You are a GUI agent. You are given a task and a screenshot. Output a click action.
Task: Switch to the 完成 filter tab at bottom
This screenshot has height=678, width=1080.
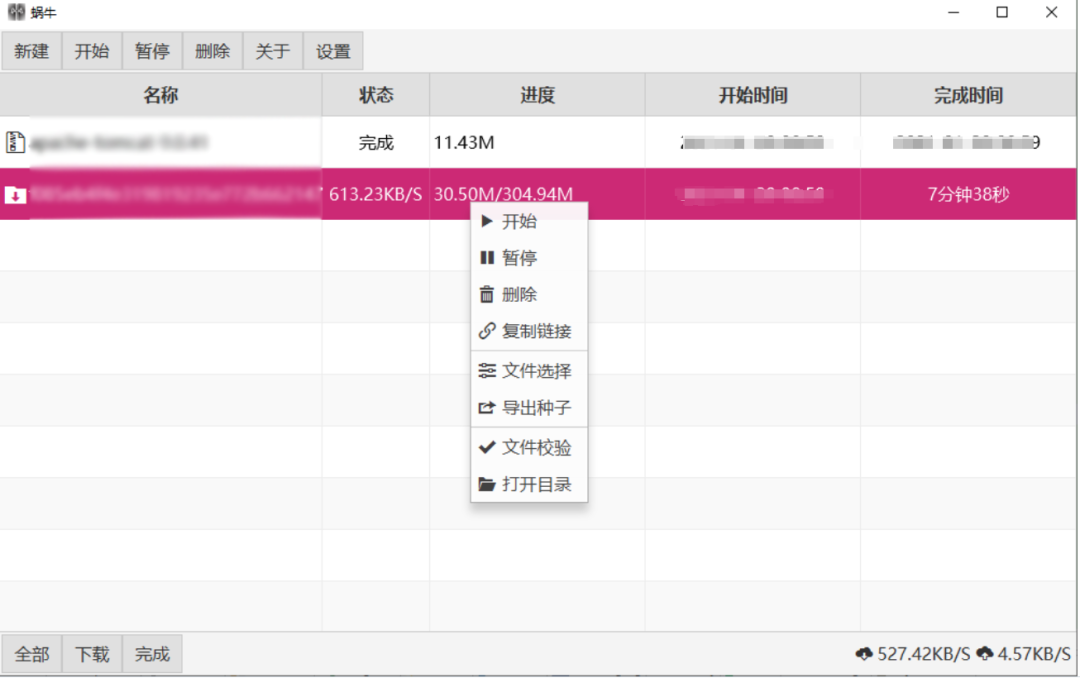[x=152, y=654]
